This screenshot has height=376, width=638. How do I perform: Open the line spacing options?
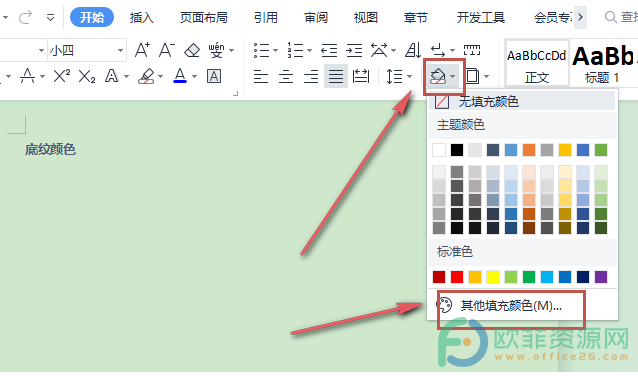[395, 76]
